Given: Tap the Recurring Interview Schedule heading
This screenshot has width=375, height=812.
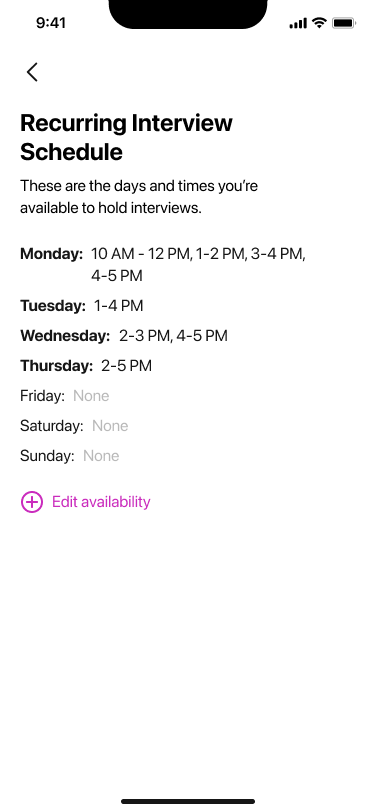Looking at the screenshot, I should pos(126,138).
